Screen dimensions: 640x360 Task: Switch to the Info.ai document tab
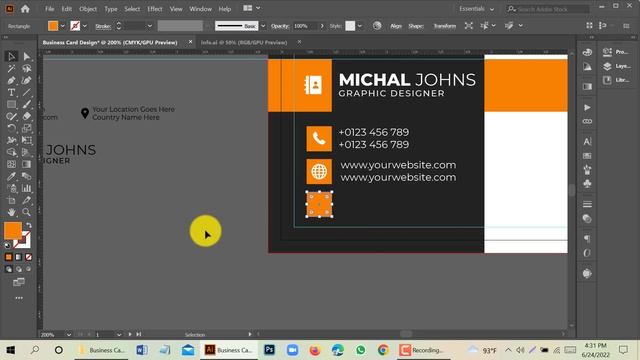(244, 42)
